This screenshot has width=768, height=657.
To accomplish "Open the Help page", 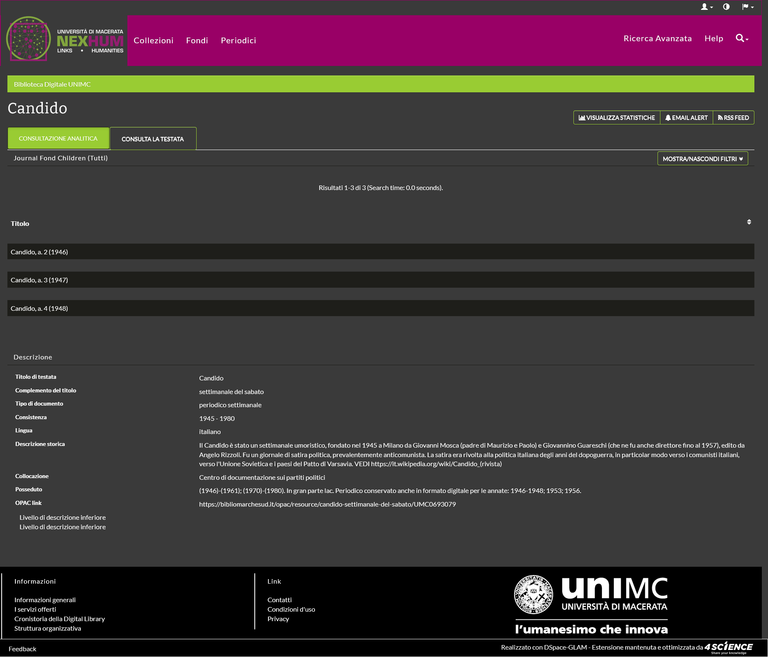I will click(x=714, y=38).
